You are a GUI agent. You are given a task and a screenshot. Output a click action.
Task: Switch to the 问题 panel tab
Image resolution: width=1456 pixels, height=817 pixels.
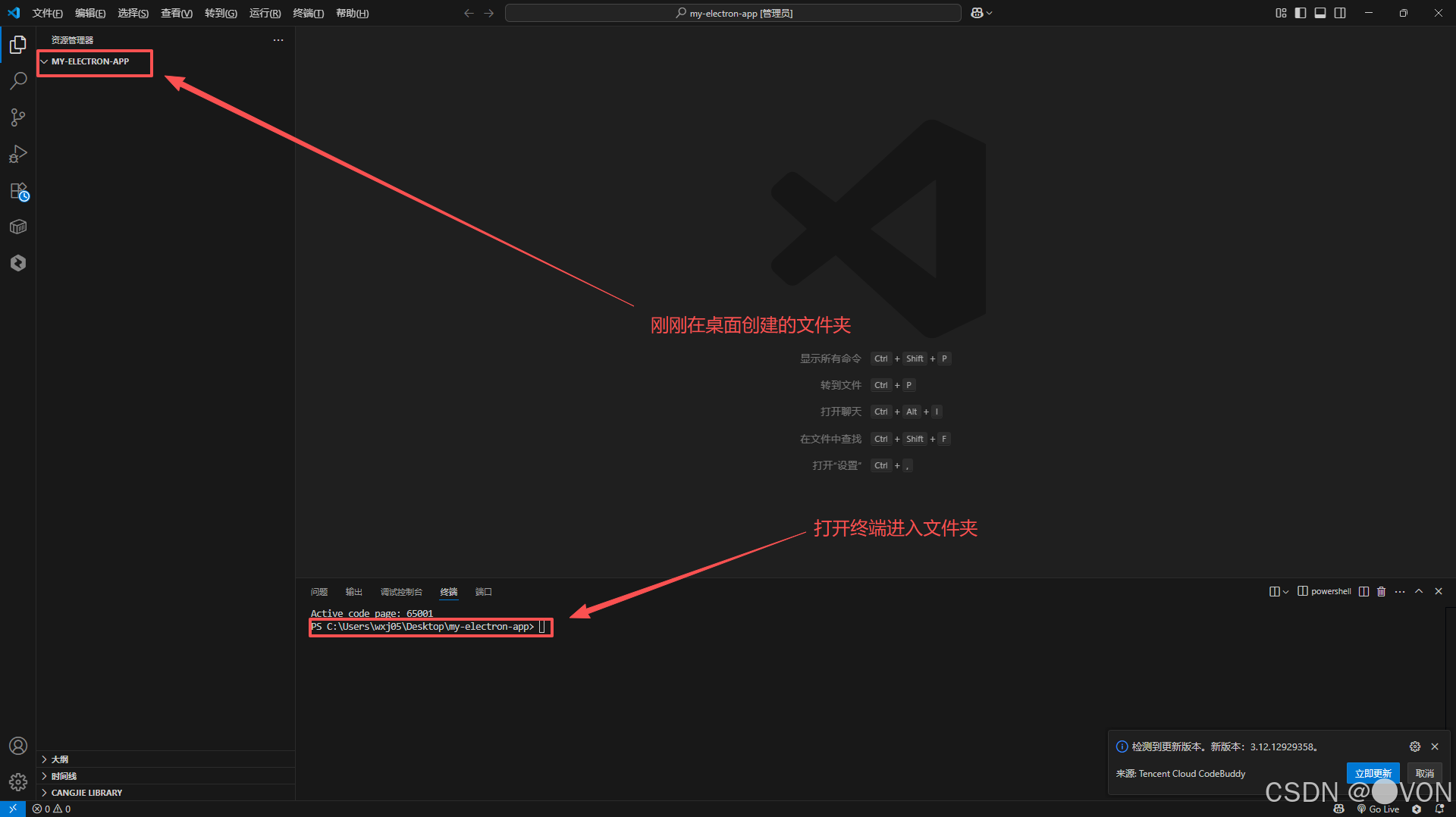pos(319,592)
